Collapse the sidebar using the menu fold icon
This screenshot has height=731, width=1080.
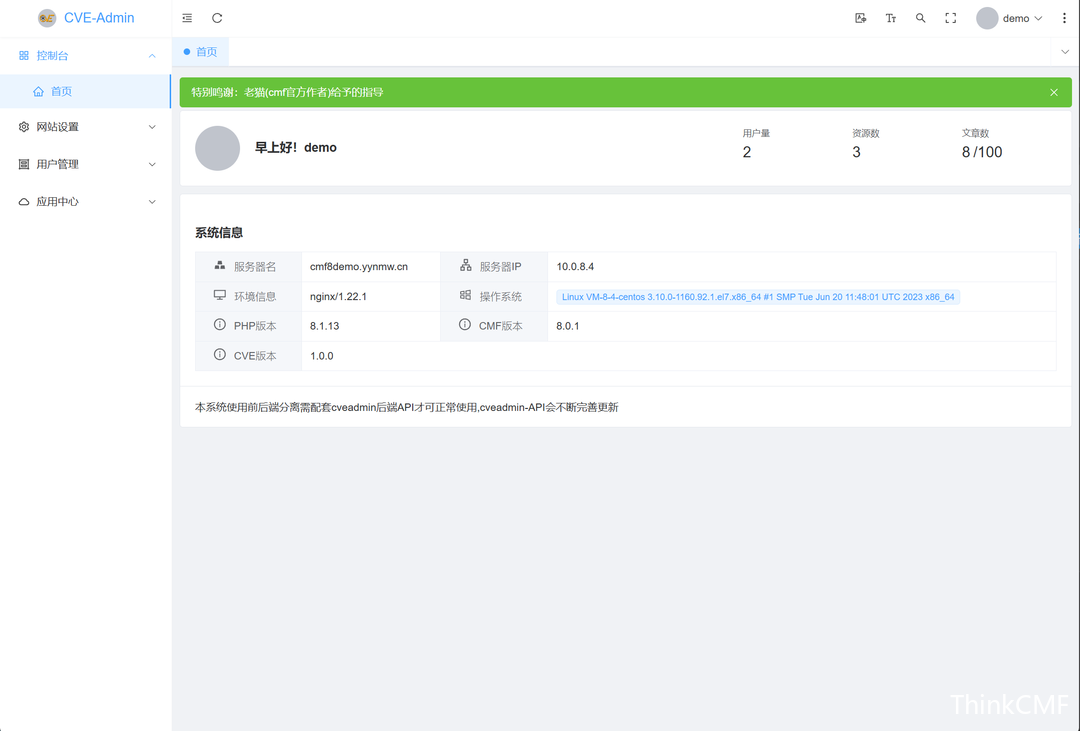point(187,18)
